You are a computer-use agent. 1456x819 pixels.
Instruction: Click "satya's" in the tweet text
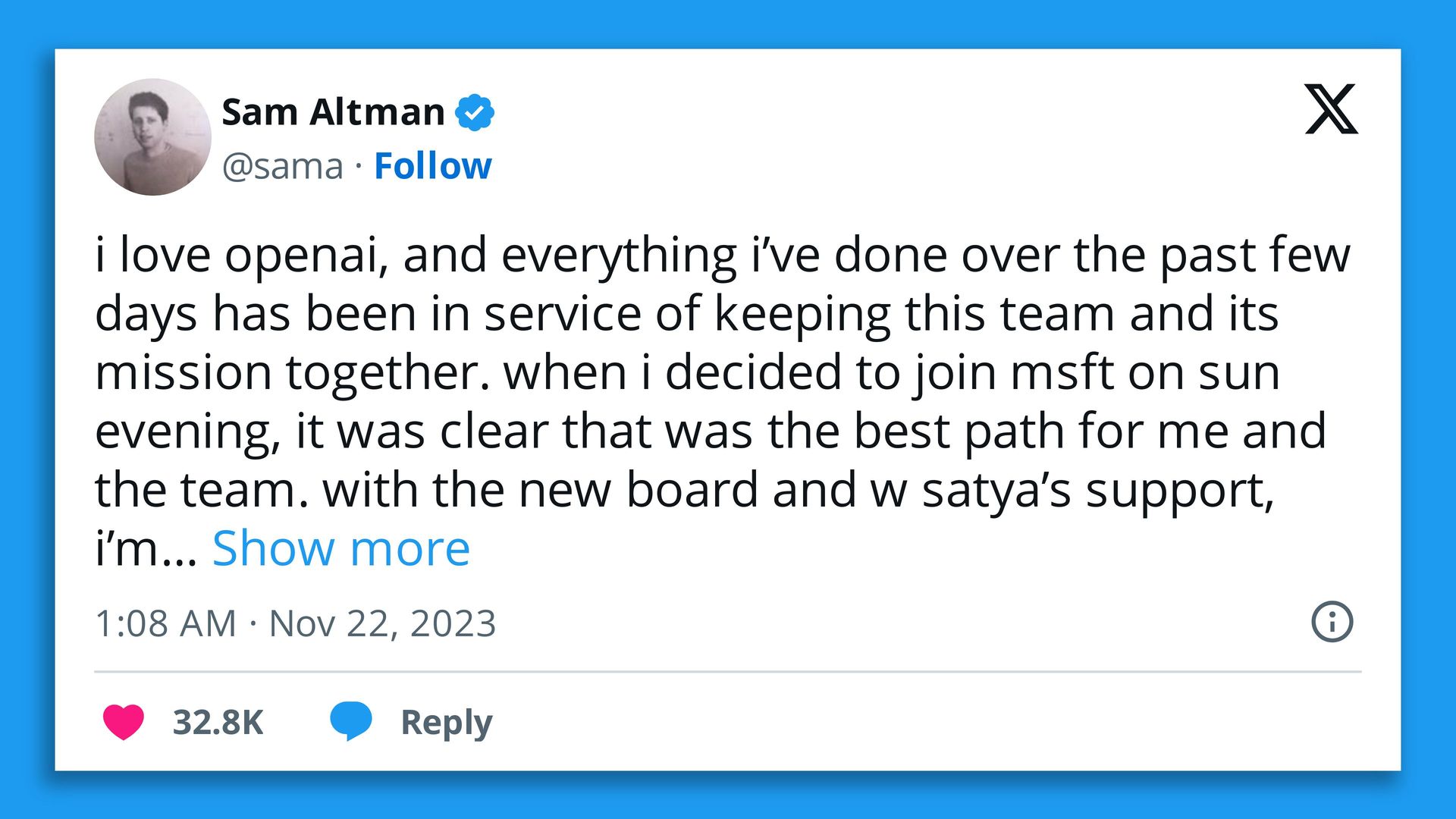click(x=996, y=490)
